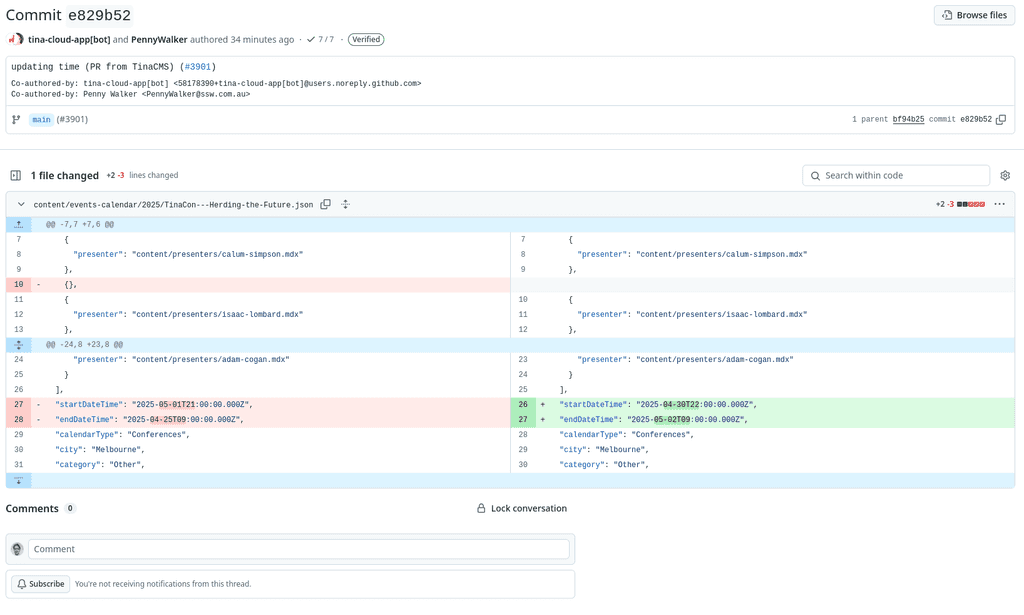Open the kebab menu for the JSON file
This screenshot has height=615, width=1024.
pos(999,204)
